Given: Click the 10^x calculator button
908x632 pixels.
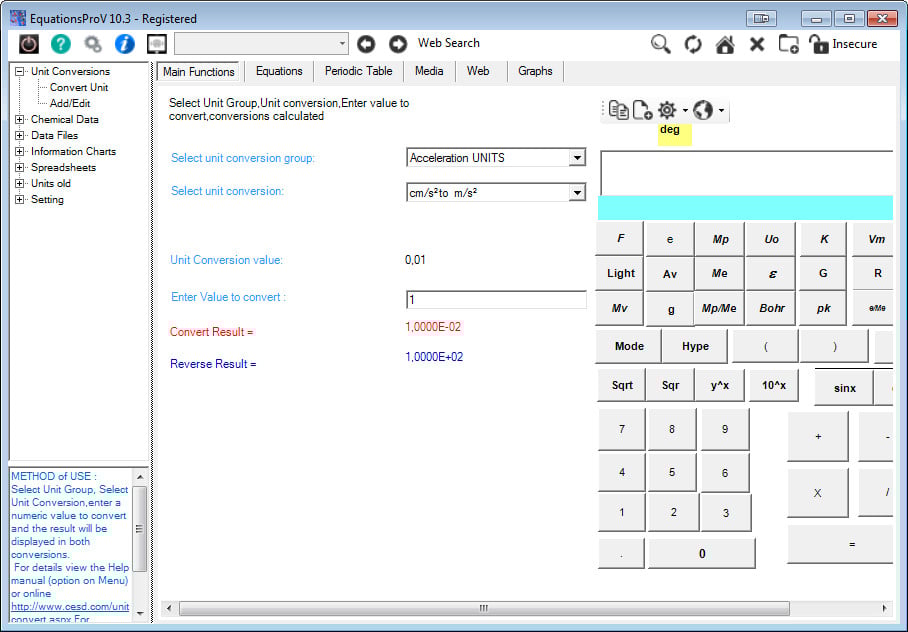Looking at the screenshot, I should pyautogui.click(x=774, y=385).
